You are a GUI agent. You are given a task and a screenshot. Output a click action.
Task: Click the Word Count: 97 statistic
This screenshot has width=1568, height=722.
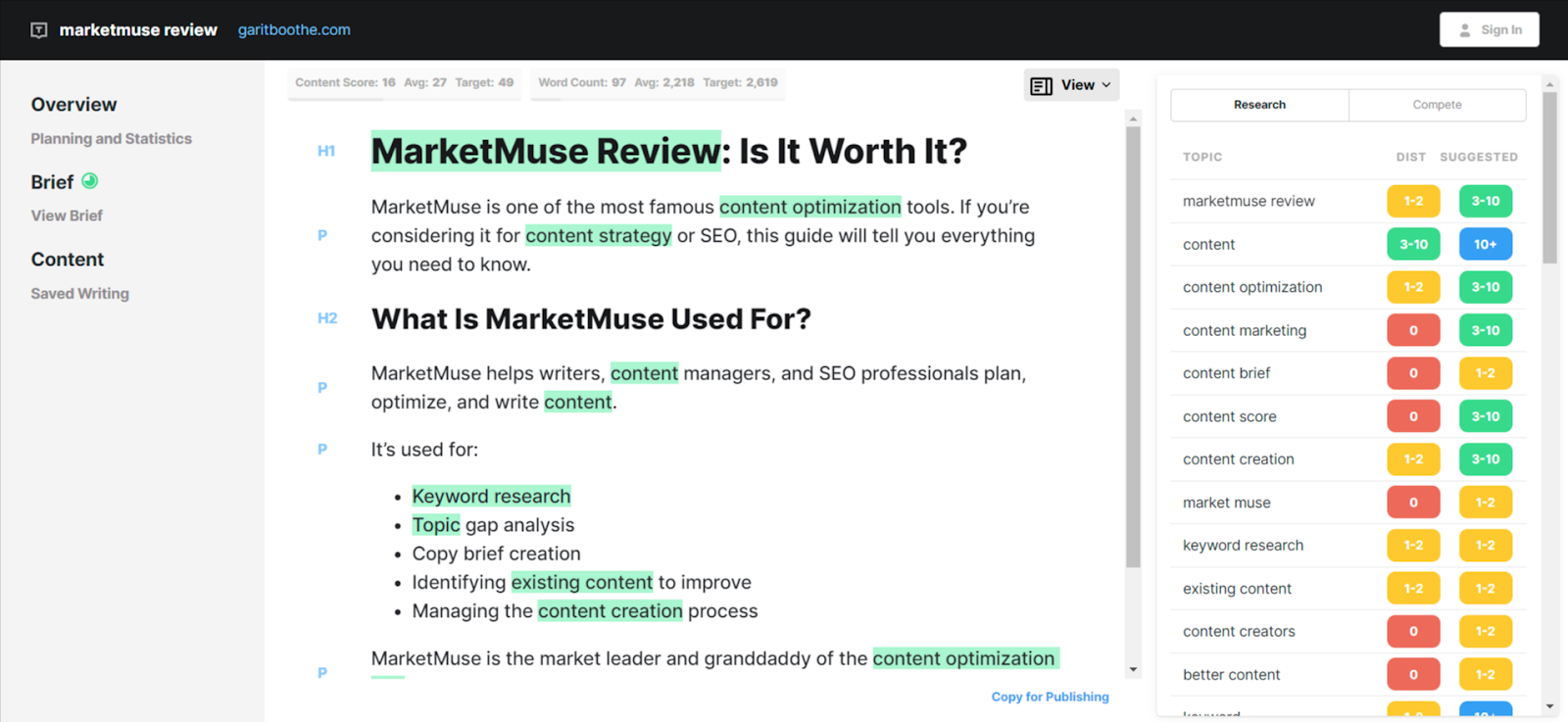pyautogui.click(x=582, y=82)
